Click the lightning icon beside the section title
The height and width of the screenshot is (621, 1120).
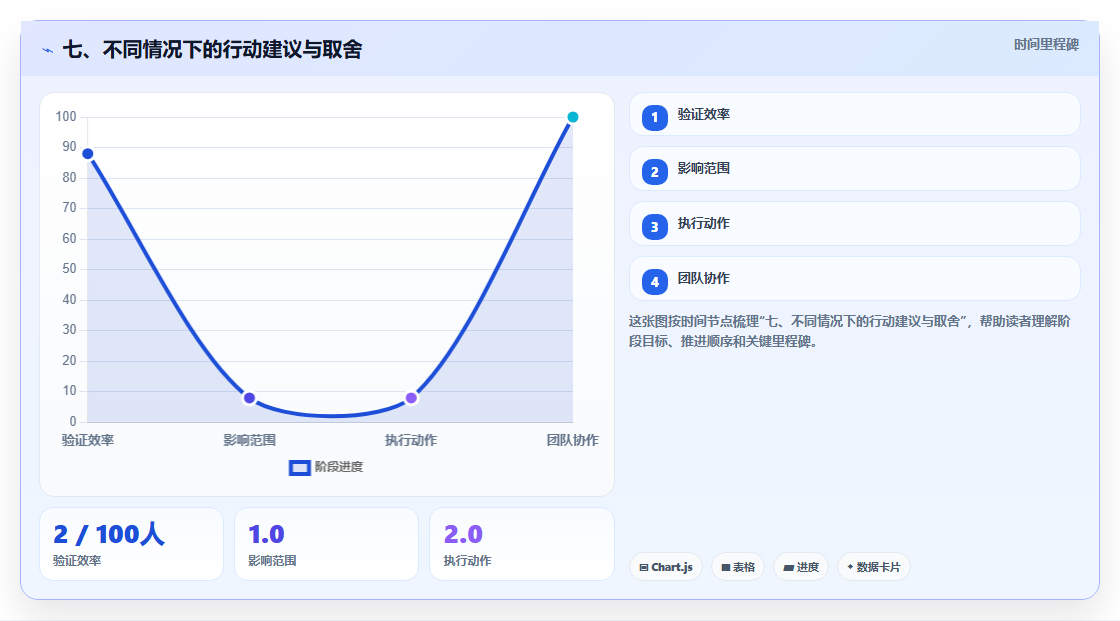click(48, 50)
